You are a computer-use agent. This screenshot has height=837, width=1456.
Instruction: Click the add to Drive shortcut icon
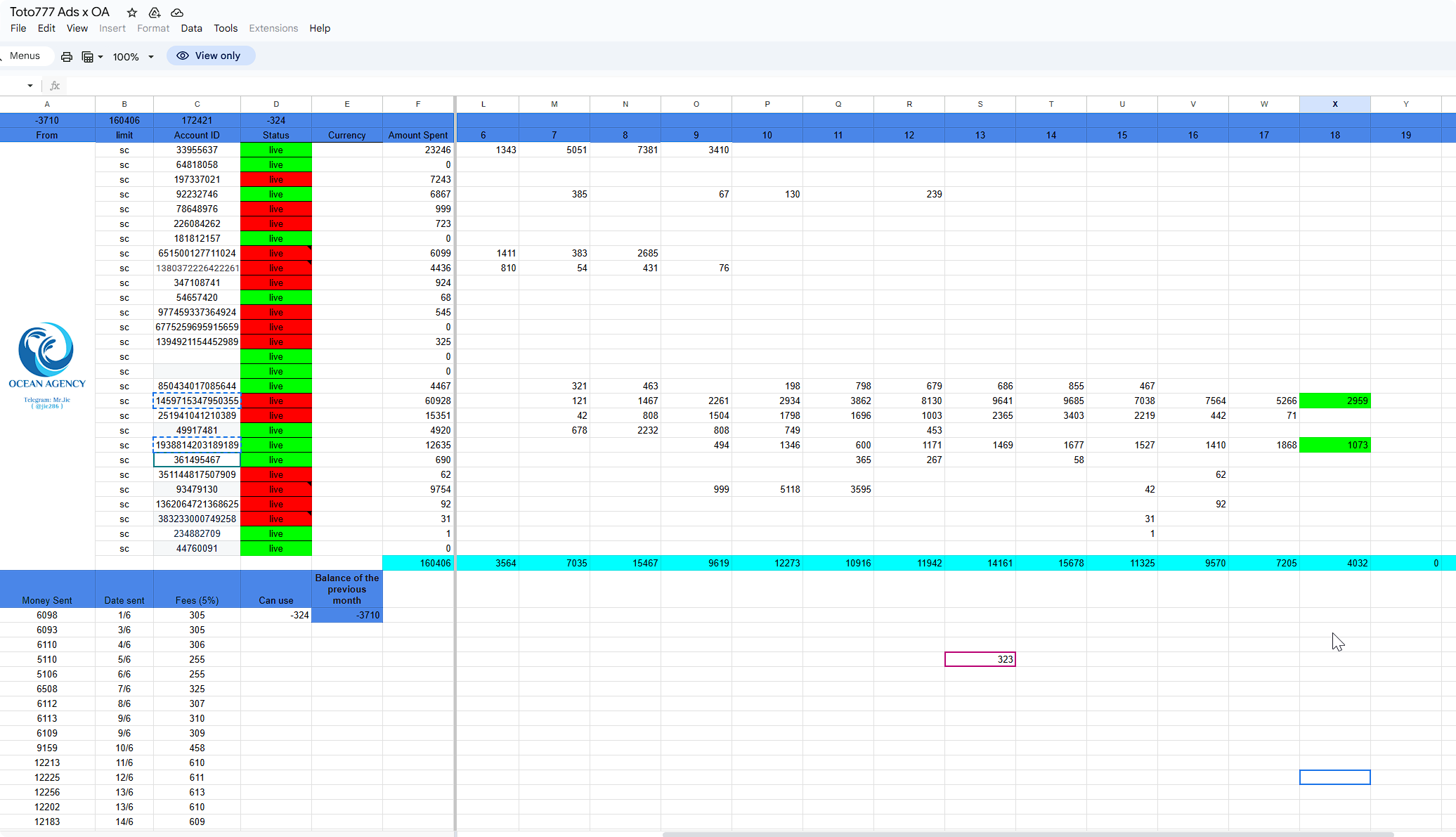coord(155,13)
